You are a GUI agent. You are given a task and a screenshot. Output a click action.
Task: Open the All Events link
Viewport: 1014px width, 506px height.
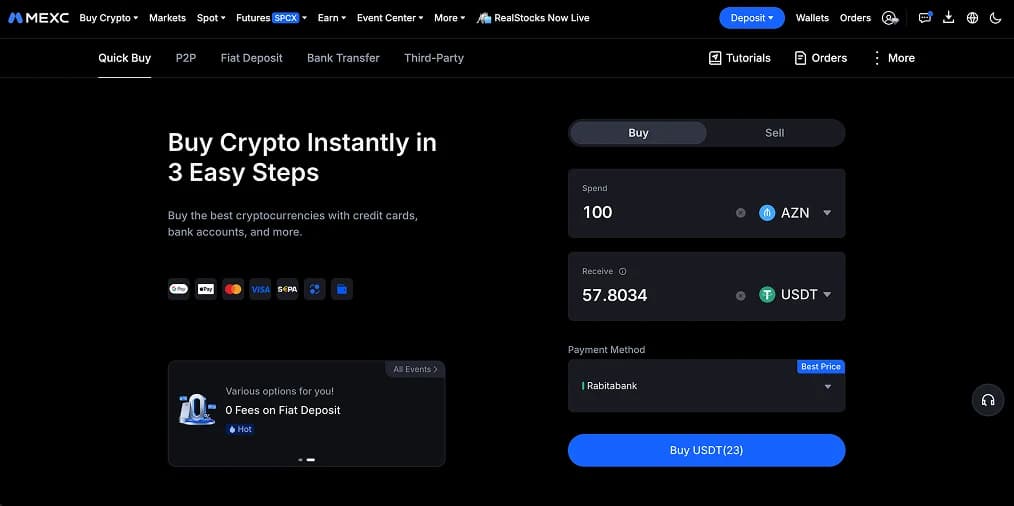415,369
